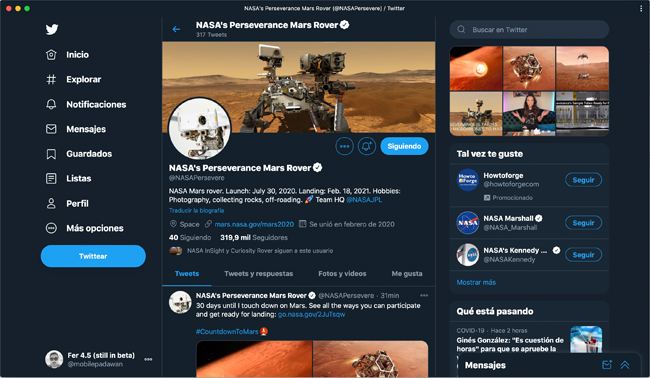This screenshot has height=378, width=650.
Task: Open Más opciones circle icon
Action: pyautogui.click(x=51, y=228)
